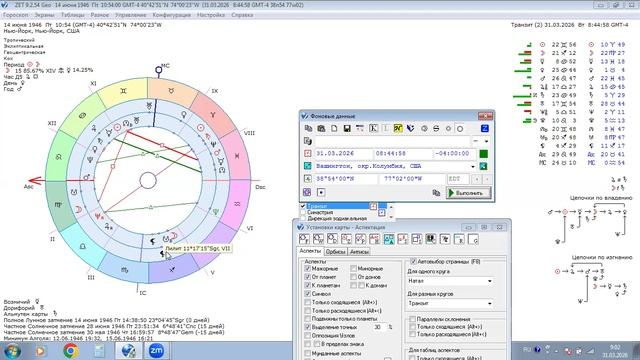Open the Zoom app from the taskbar

[x=156, y=351]
